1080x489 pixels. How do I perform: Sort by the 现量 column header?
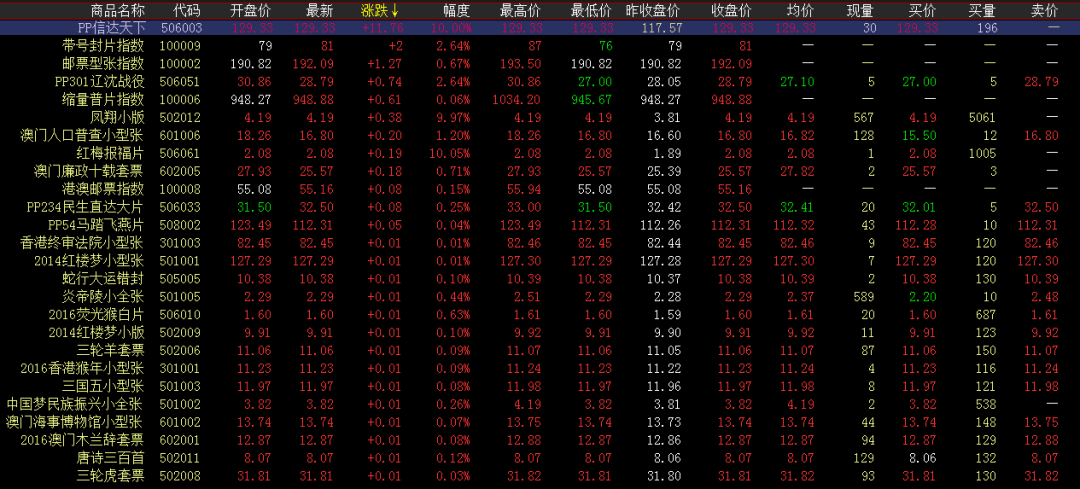[x=861, y=10]
